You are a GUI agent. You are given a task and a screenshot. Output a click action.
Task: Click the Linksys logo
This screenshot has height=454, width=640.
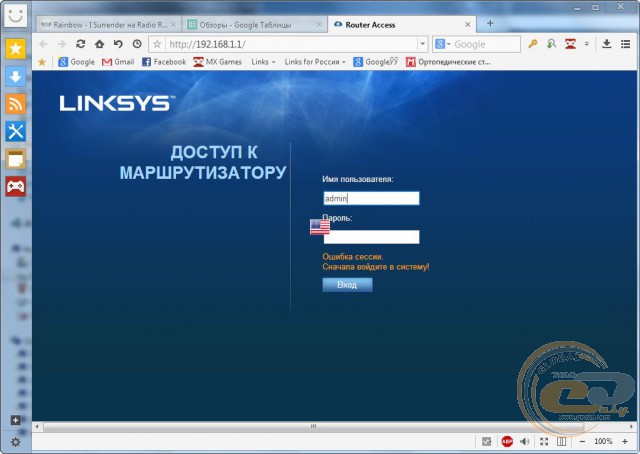coord(117,103)
